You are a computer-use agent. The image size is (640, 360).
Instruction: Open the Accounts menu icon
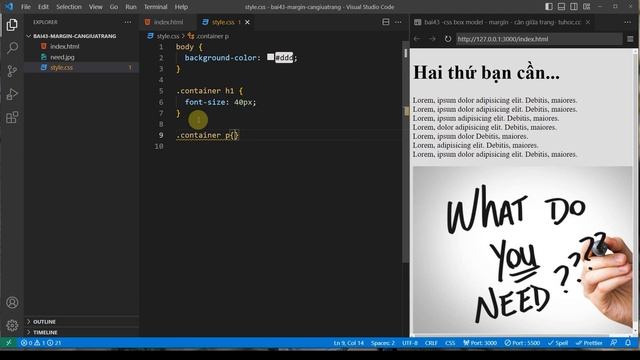coord(12,302)
